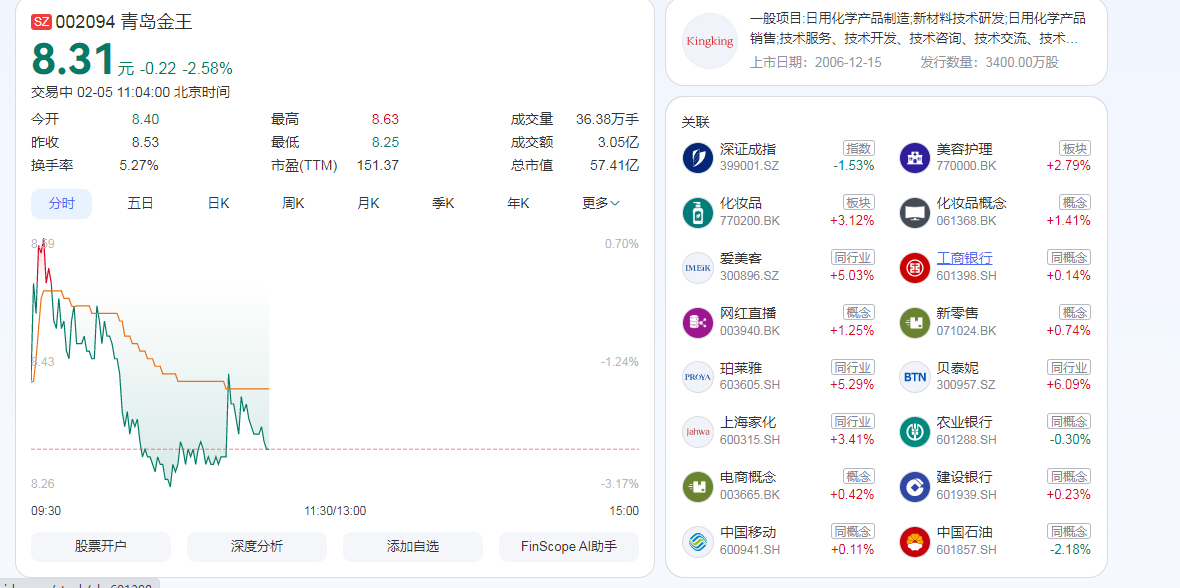1180x588 pixels.
Task: Click stock code 300896.SZ
Action: (750, 276)
